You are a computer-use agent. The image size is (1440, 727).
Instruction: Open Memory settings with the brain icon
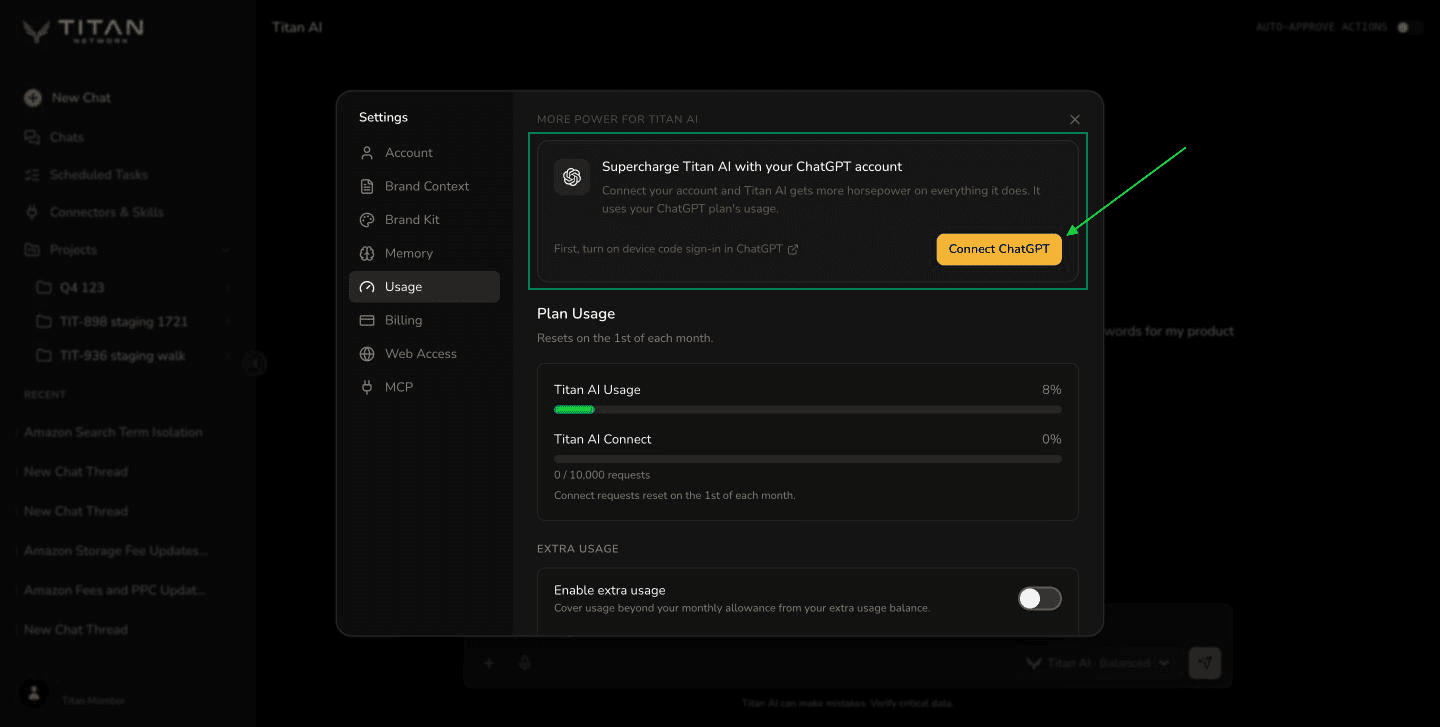click(424, 253)
